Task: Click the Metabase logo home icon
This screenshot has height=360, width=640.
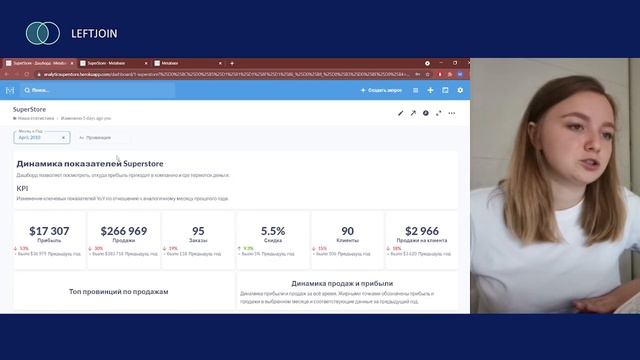Action: [10, 90]
